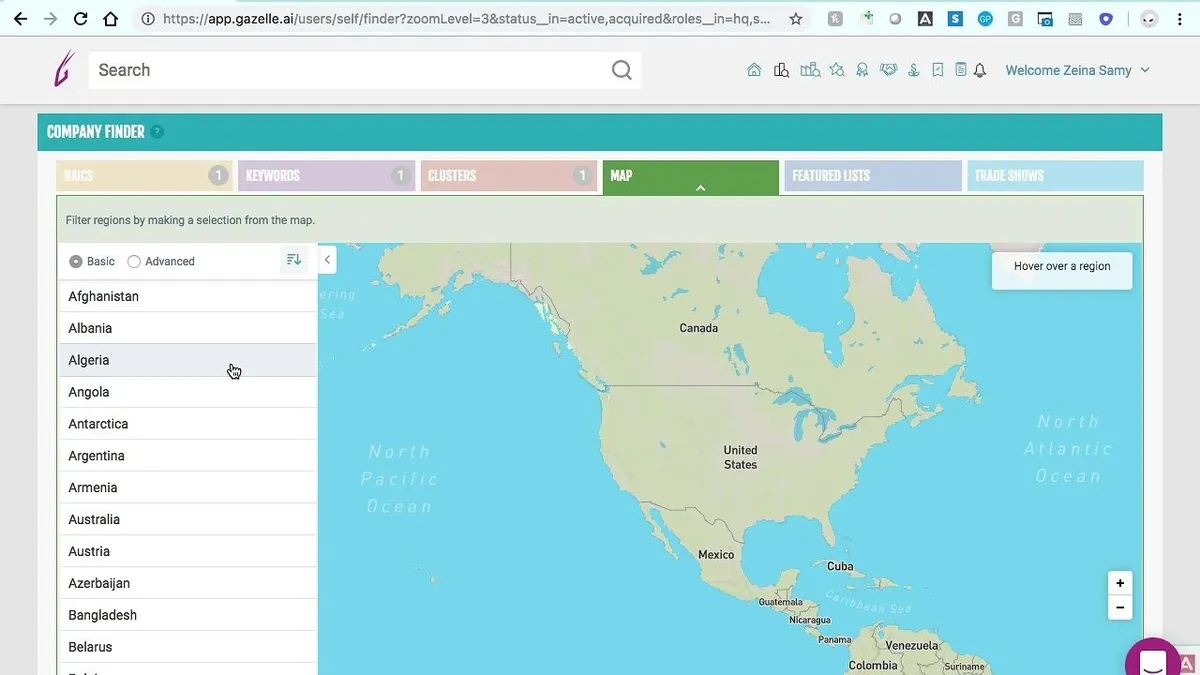Viewport: 1200px width, 675px height.
Task: Click Venezuela on the map
Action: [x=912, y=646]
